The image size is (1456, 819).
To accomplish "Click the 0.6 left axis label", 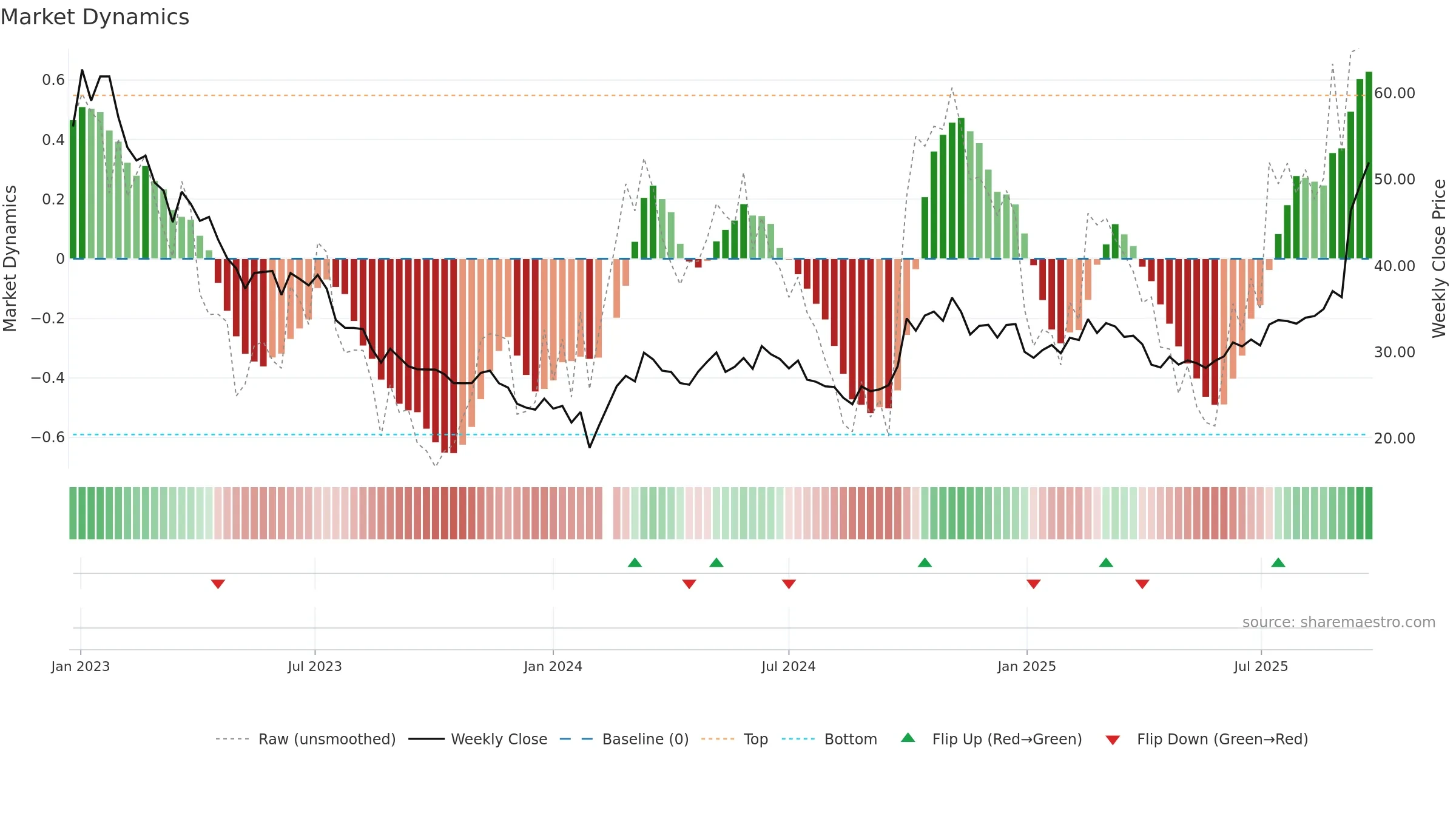I will (x=53, y=79).
